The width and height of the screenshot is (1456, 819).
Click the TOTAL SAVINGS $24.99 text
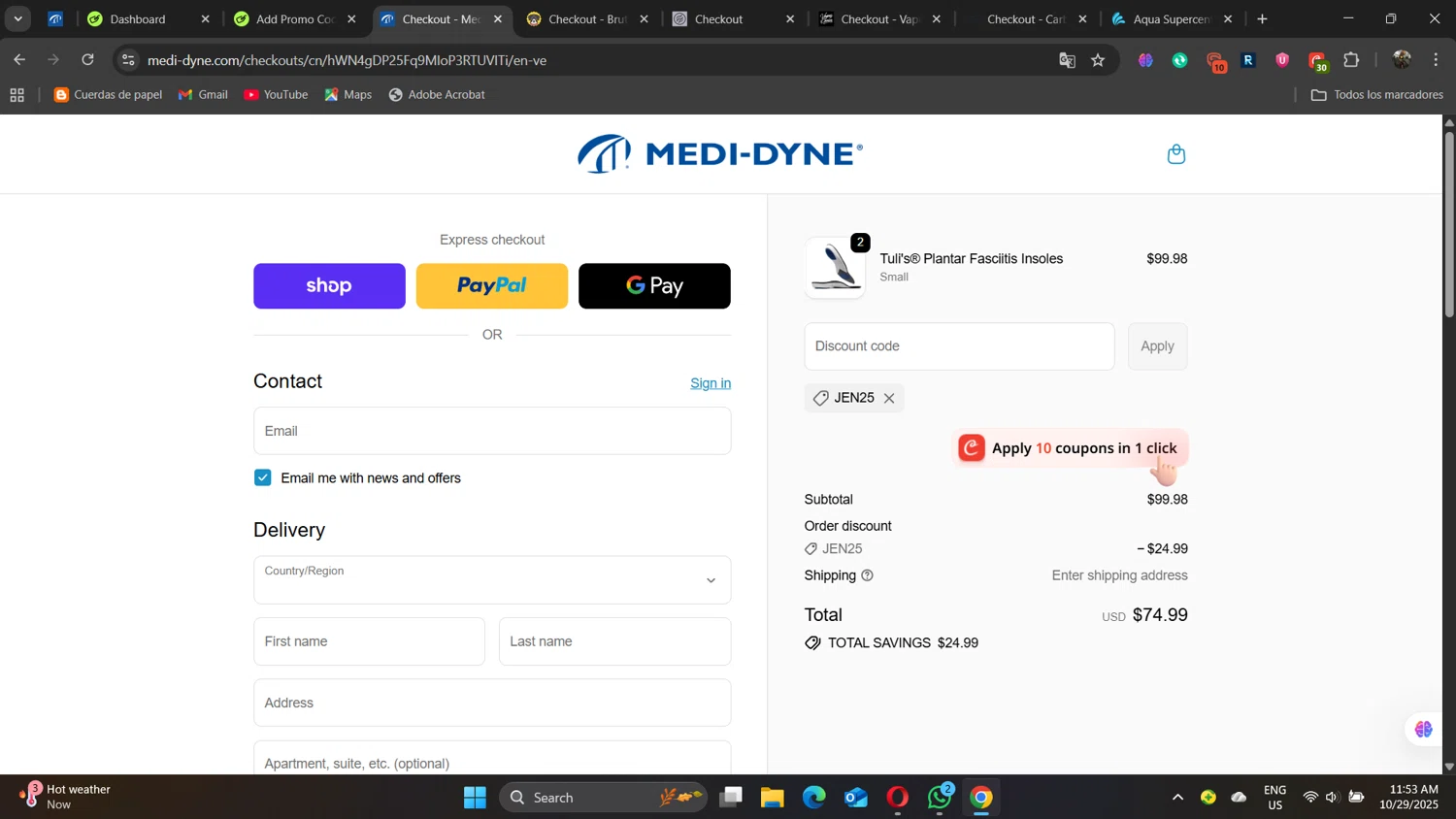(x=903, y=643)
